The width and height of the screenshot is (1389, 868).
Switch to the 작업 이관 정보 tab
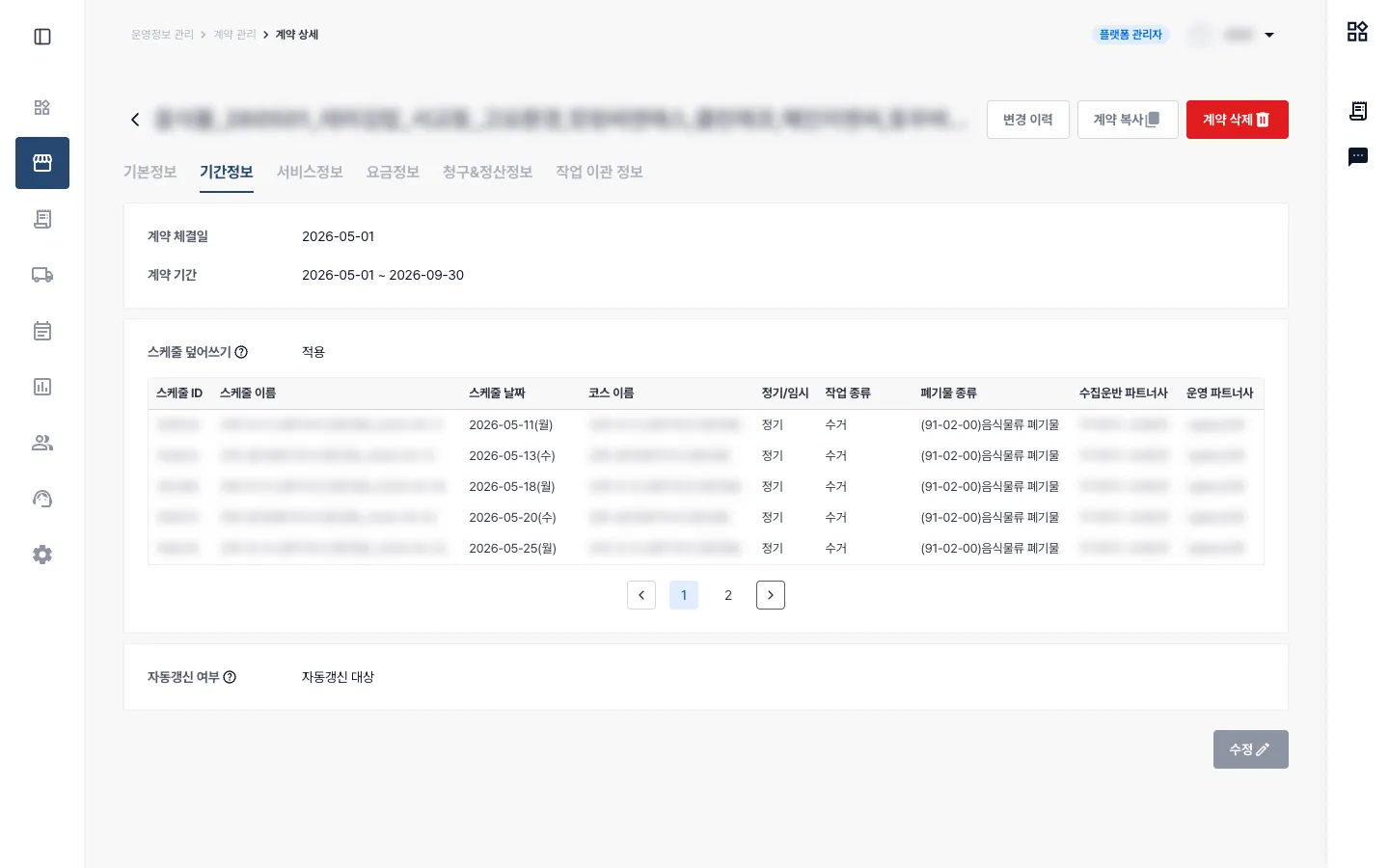[599, 172]
